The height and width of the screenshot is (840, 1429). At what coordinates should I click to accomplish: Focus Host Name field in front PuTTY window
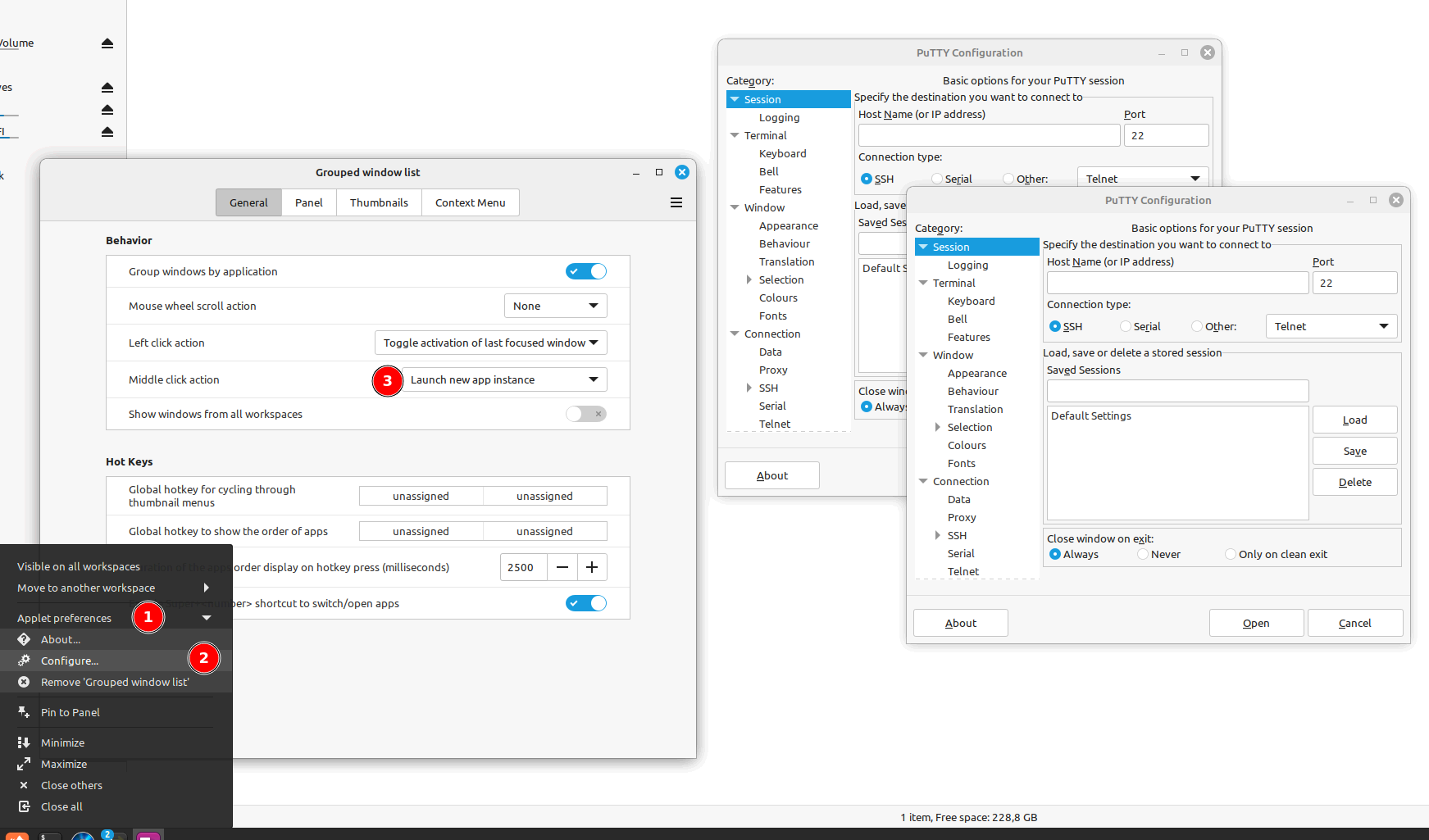coord(1177,283)
